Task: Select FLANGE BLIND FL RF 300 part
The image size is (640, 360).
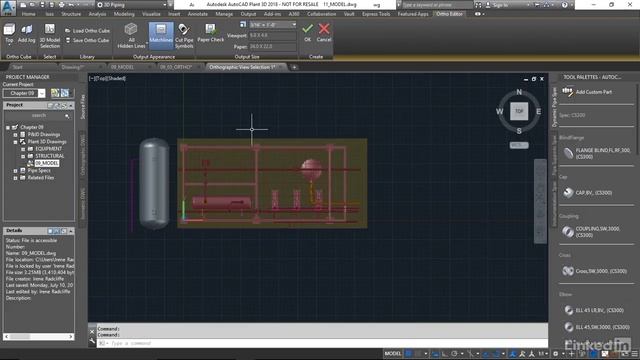Action: click(596, 153)
